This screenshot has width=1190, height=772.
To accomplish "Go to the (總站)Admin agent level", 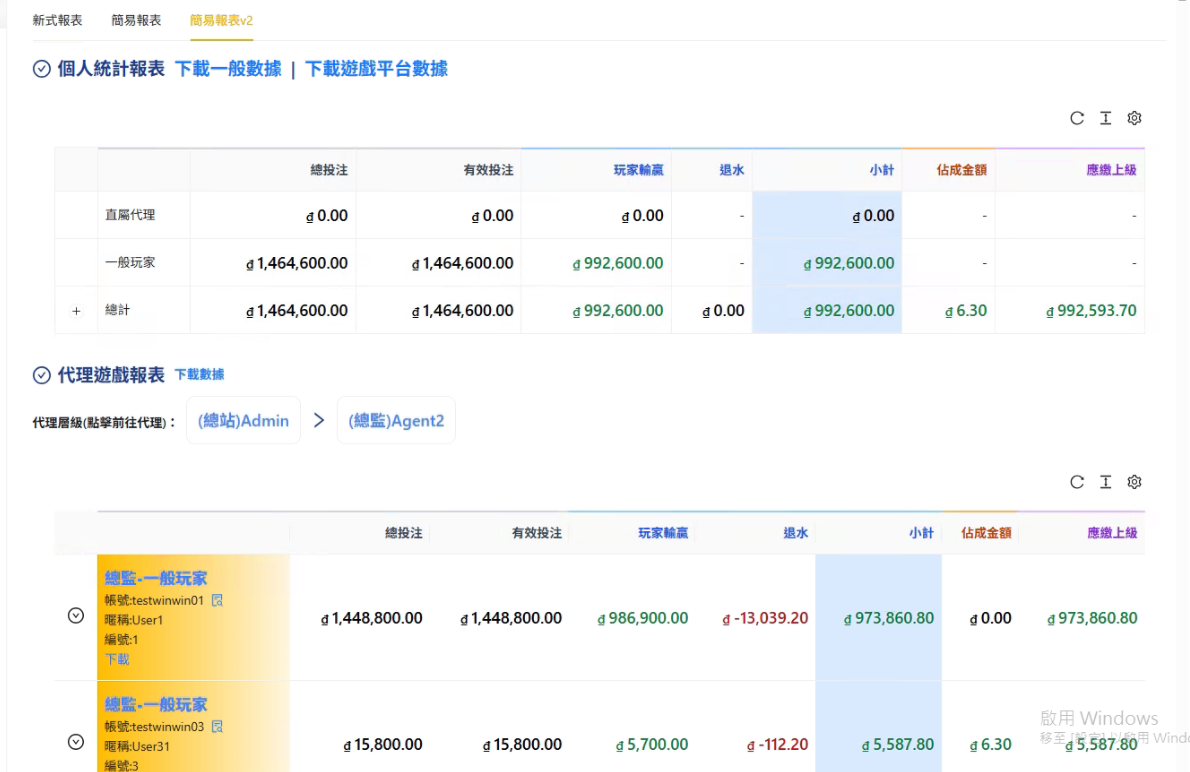I will coord(245,421).
